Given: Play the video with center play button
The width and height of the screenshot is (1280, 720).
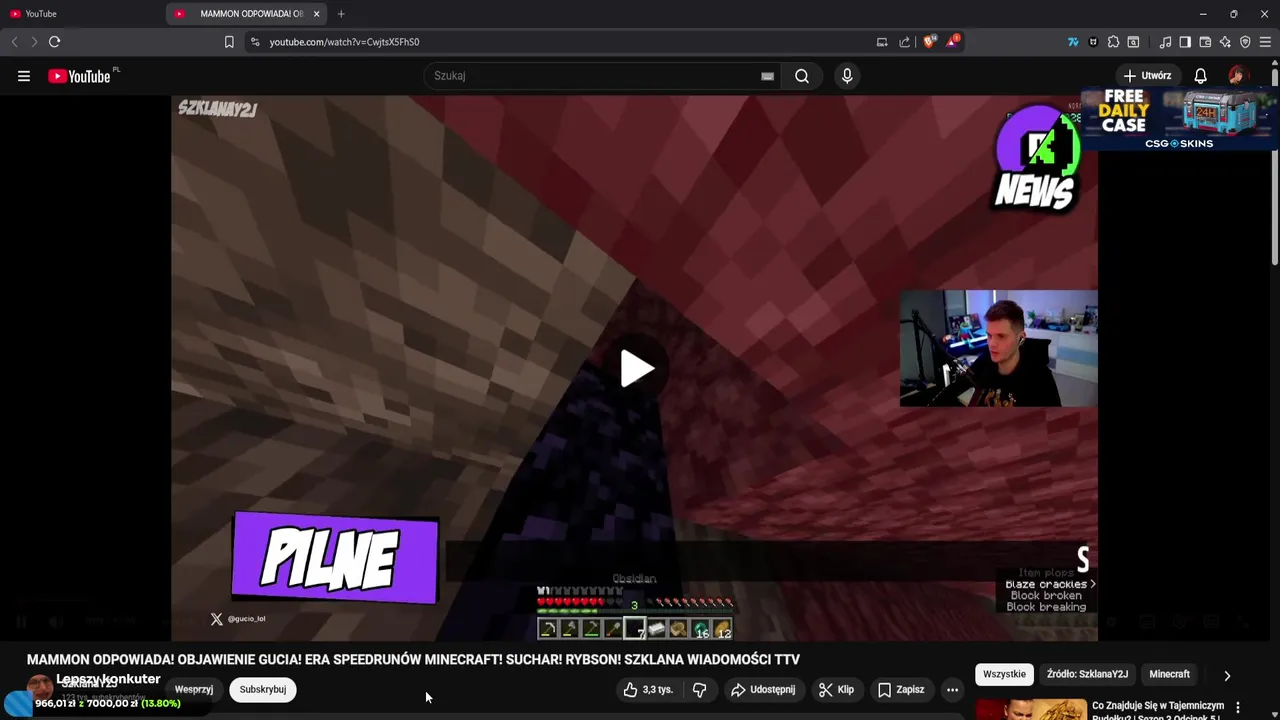Looking at the screenshot, I should point(636,368).
